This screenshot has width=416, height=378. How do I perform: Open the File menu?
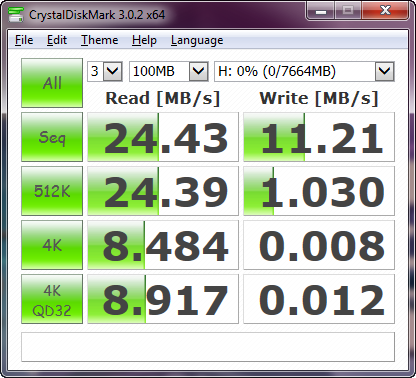[24, 40]
